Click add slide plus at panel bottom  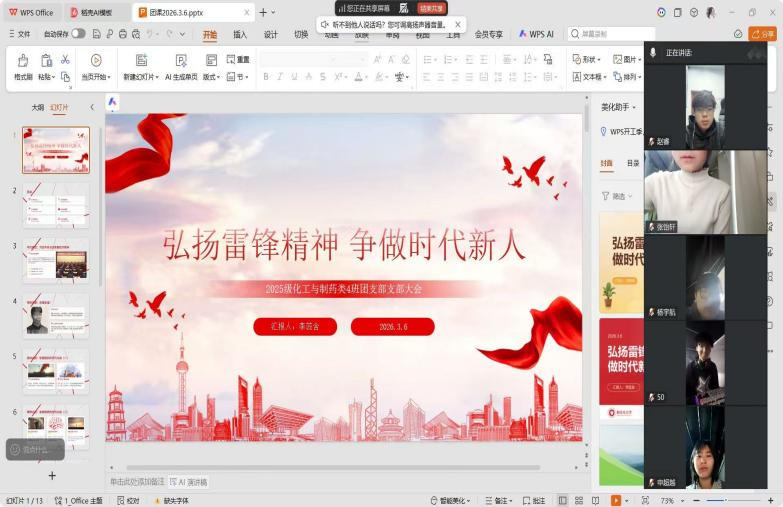53,475
